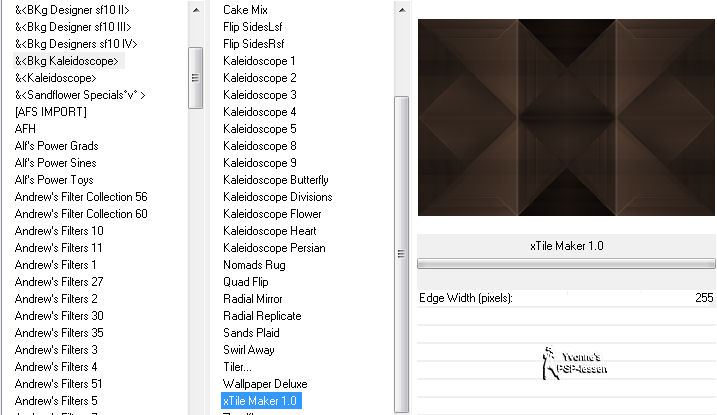
Task: Select &<Bkg Designers sf10 IV> category
Action: pyautogui.click(x=76, y=44)
